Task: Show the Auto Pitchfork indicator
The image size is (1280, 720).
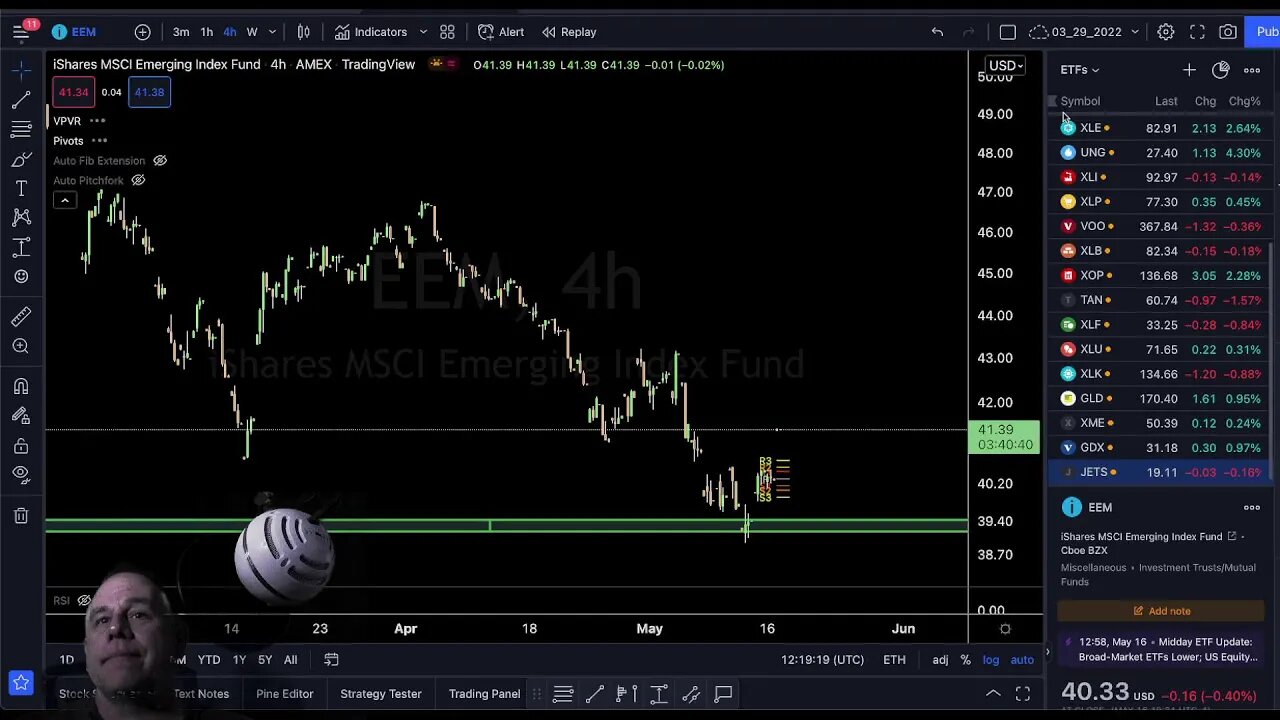Action: pos(139,181)
